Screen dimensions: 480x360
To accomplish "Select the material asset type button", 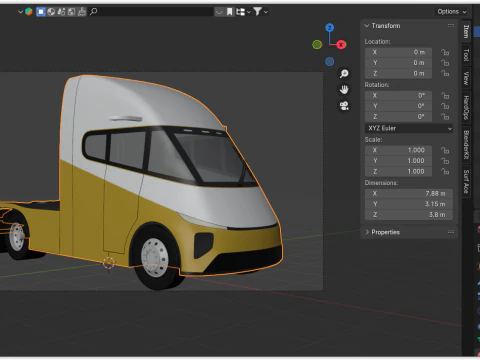I will tap(51, 12).
